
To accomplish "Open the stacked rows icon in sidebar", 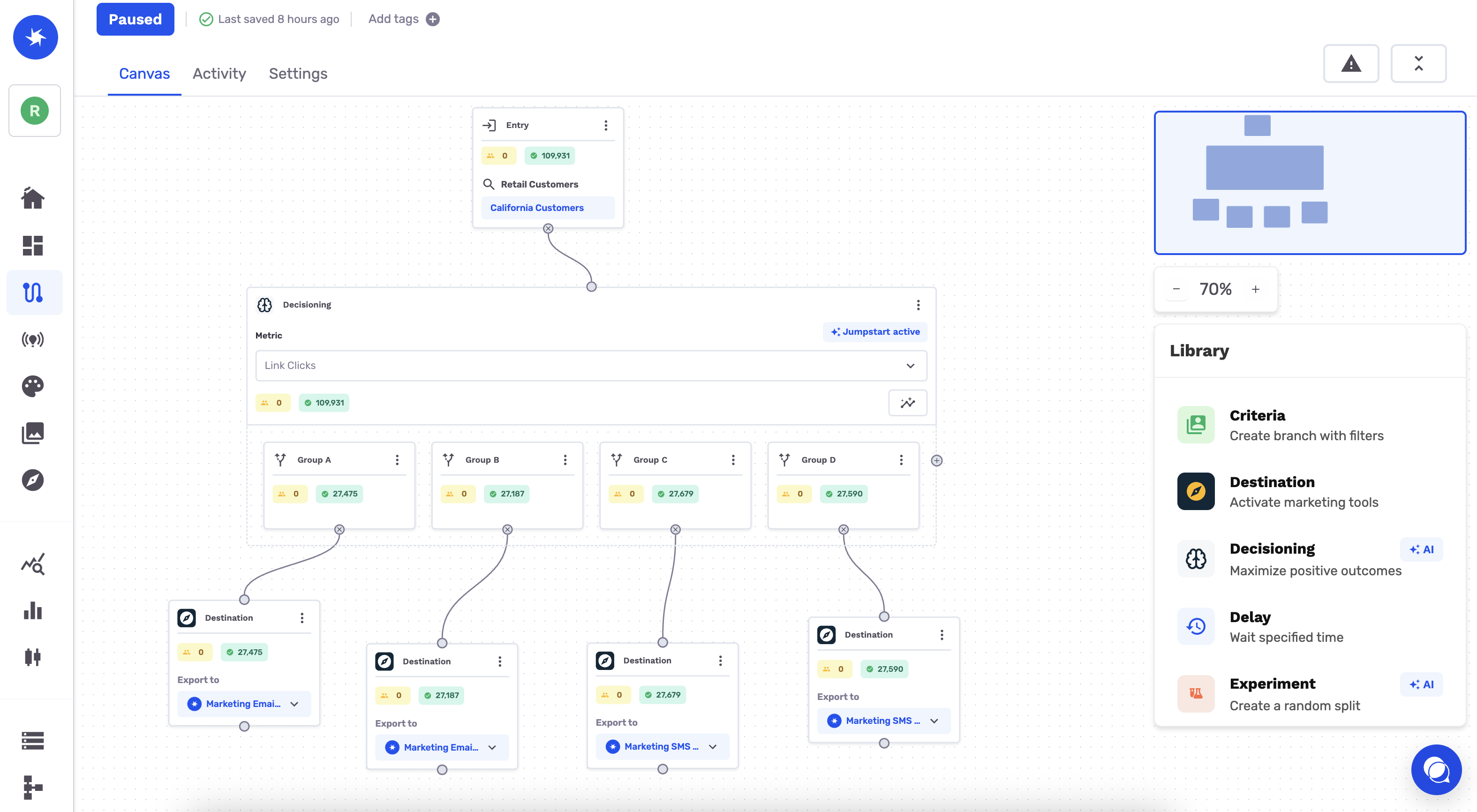I will [x=33, y=741].
